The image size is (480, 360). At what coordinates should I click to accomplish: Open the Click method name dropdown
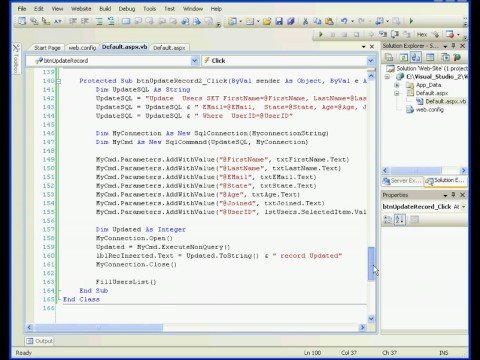[x=370, y=61]
